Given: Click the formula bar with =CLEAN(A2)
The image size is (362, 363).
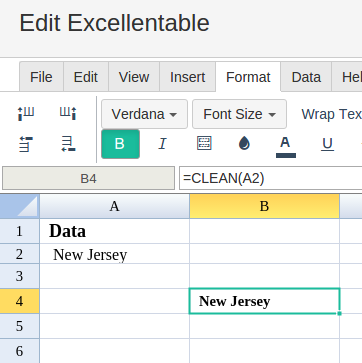Looking at the screenshot, I should pyautogui.click(x=270, y=178).
